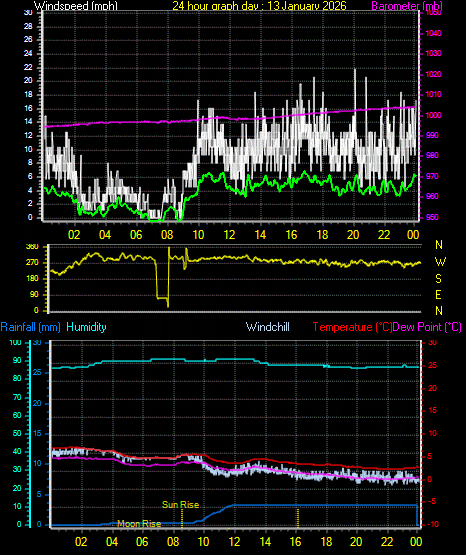Click hour 04 under the temperature graph

112,542
